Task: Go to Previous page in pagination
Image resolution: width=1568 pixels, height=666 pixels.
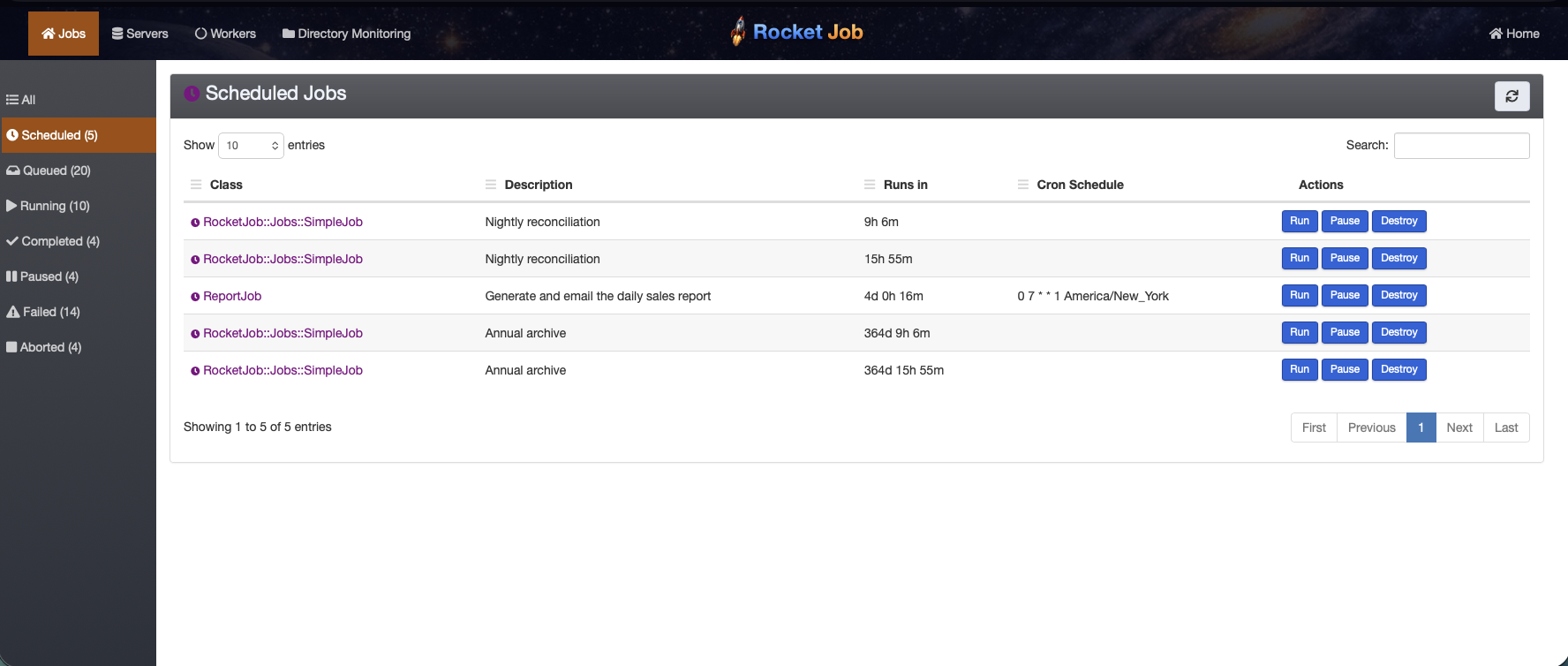Action: pyautogui.click(x=1372, y=428)
